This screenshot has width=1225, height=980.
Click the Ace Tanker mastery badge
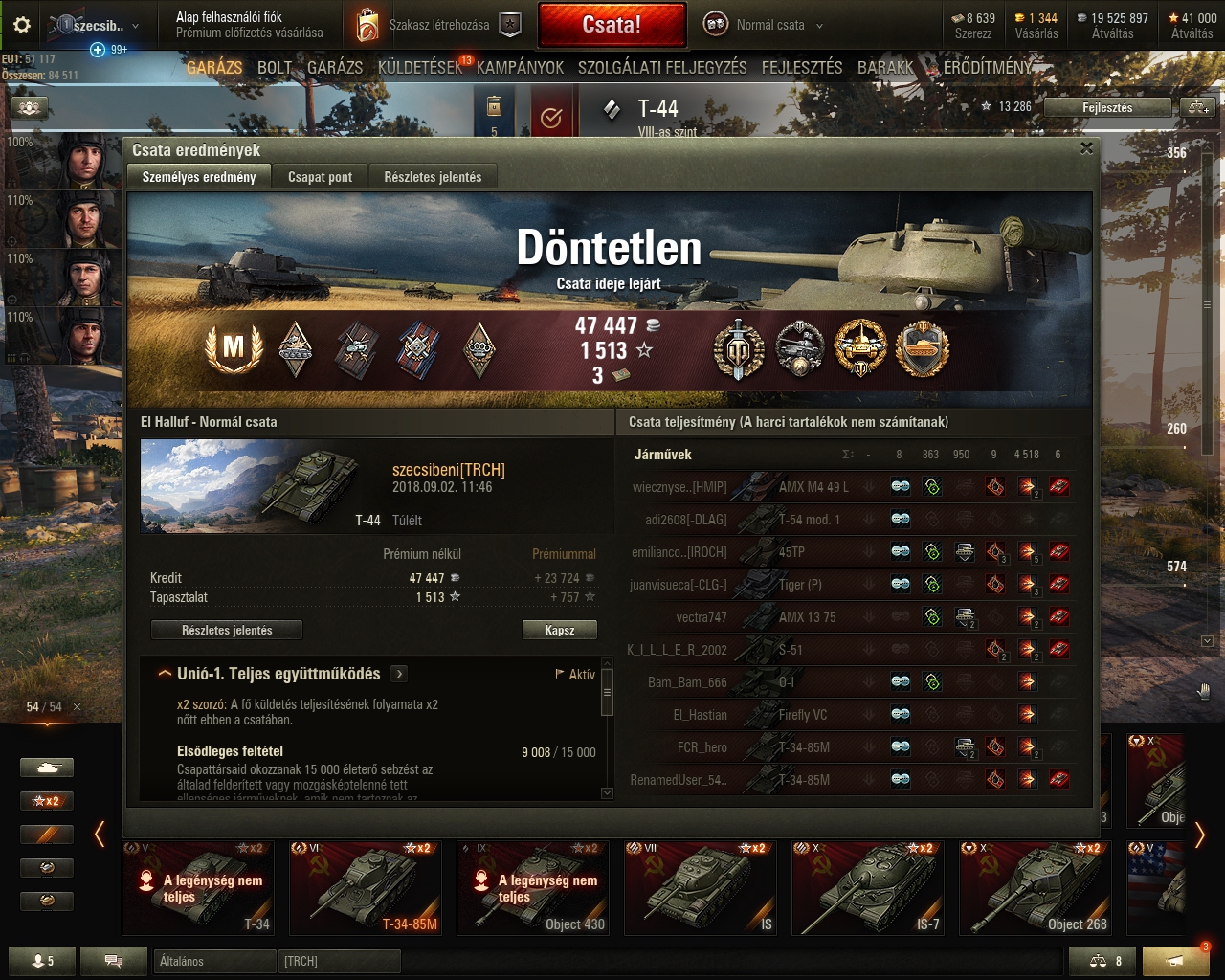click(x=234, y=347)
